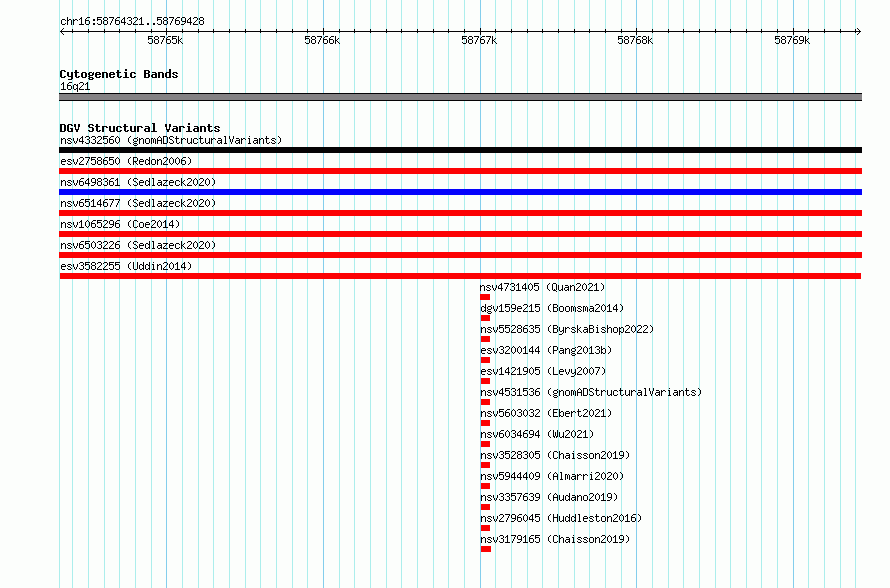Click the small red marker under nsv5528635
The image size is (890, 588).
click(x=485, y=339)
